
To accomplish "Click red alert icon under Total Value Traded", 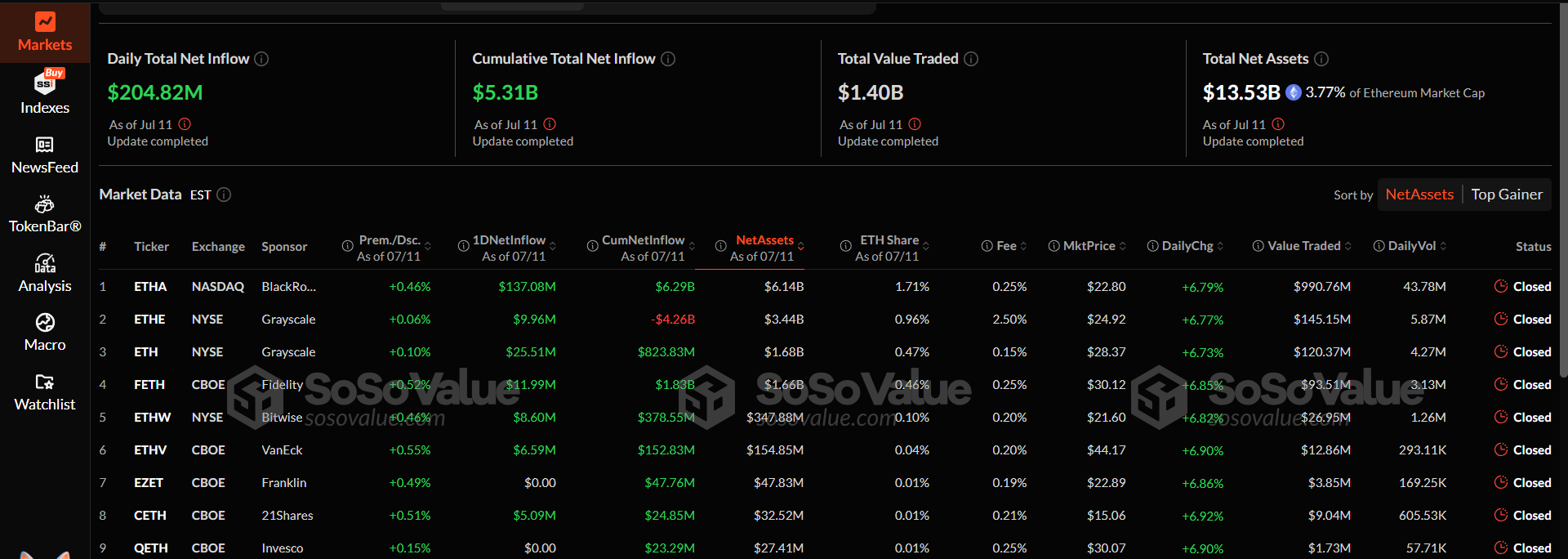I will point(915,124).
